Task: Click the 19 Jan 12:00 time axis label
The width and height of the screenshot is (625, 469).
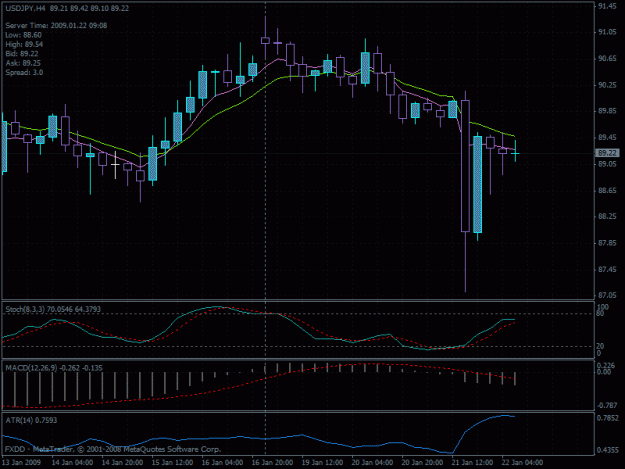Action: (322, 462)
